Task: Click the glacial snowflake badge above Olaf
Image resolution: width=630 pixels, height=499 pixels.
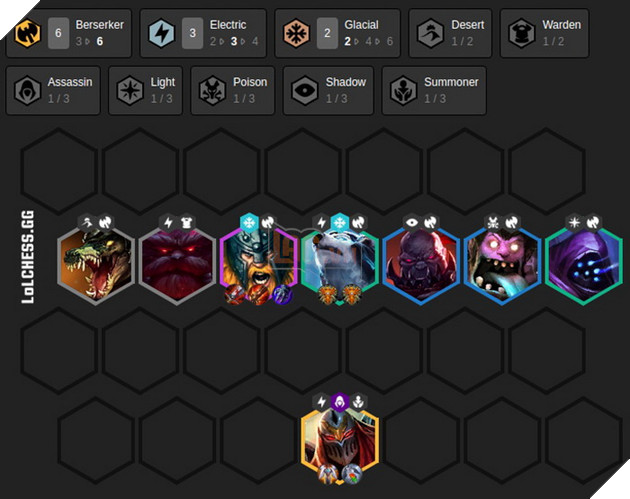Action: tap(249, 223)
